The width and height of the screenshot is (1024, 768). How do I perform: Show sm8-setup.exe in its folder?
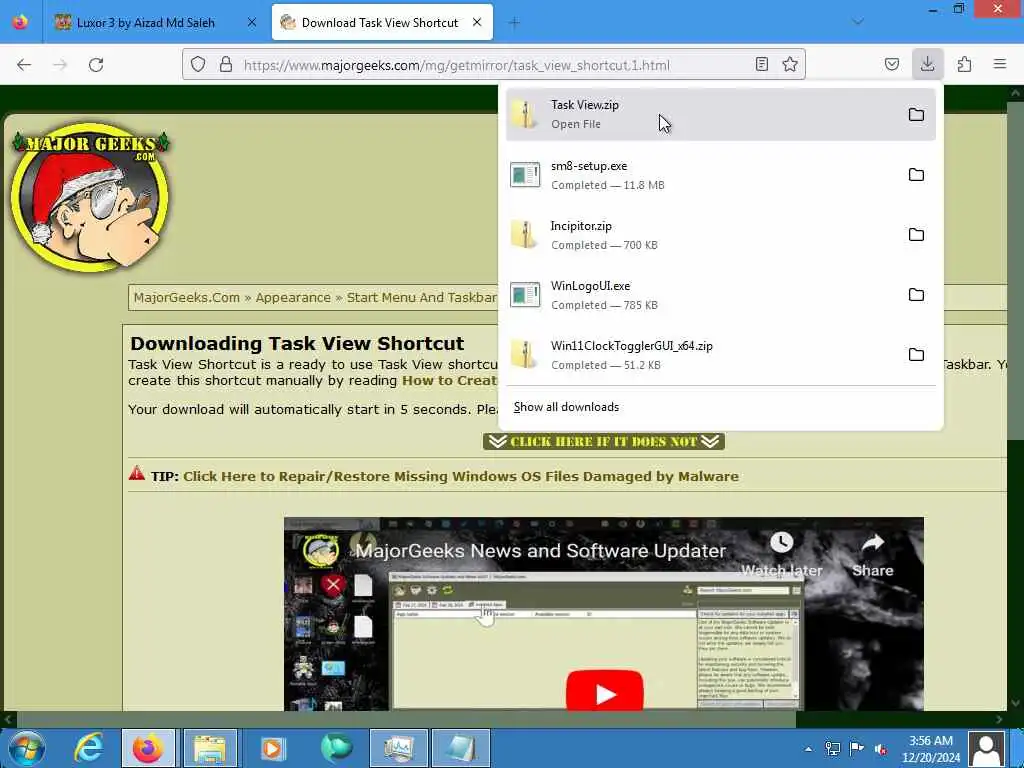point(916,174)
